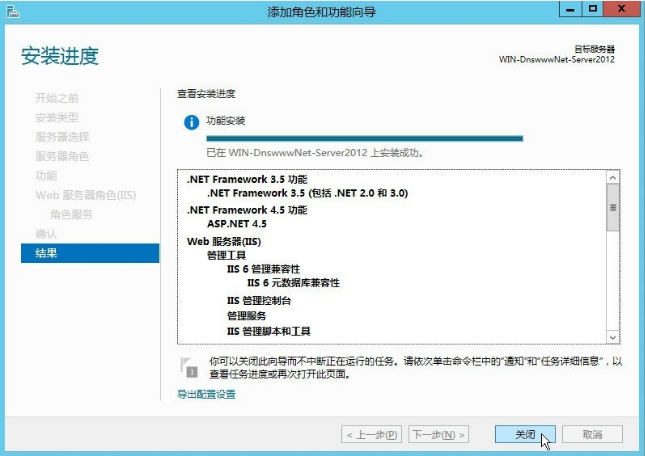Click the 取消 button
645x456 pixels.
pyautogui.click(x=592, y=434)
